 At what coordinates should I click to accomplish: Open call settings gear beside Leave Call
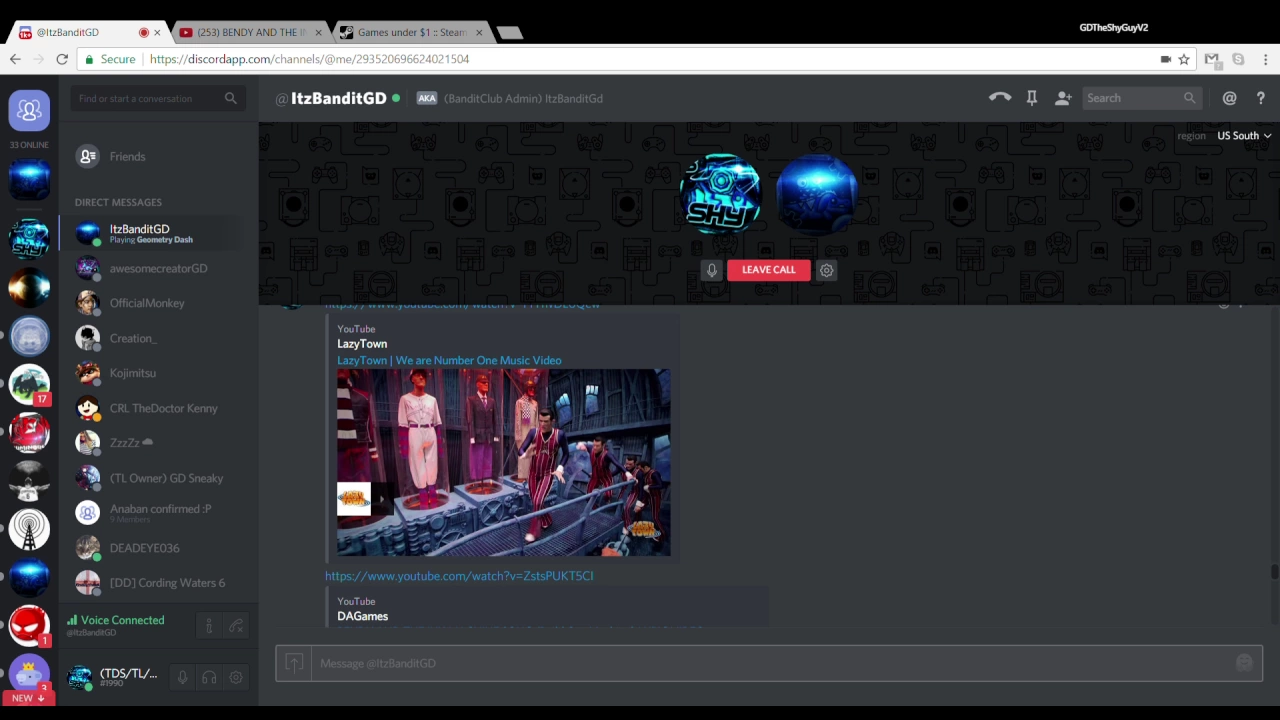click(826, 270)
